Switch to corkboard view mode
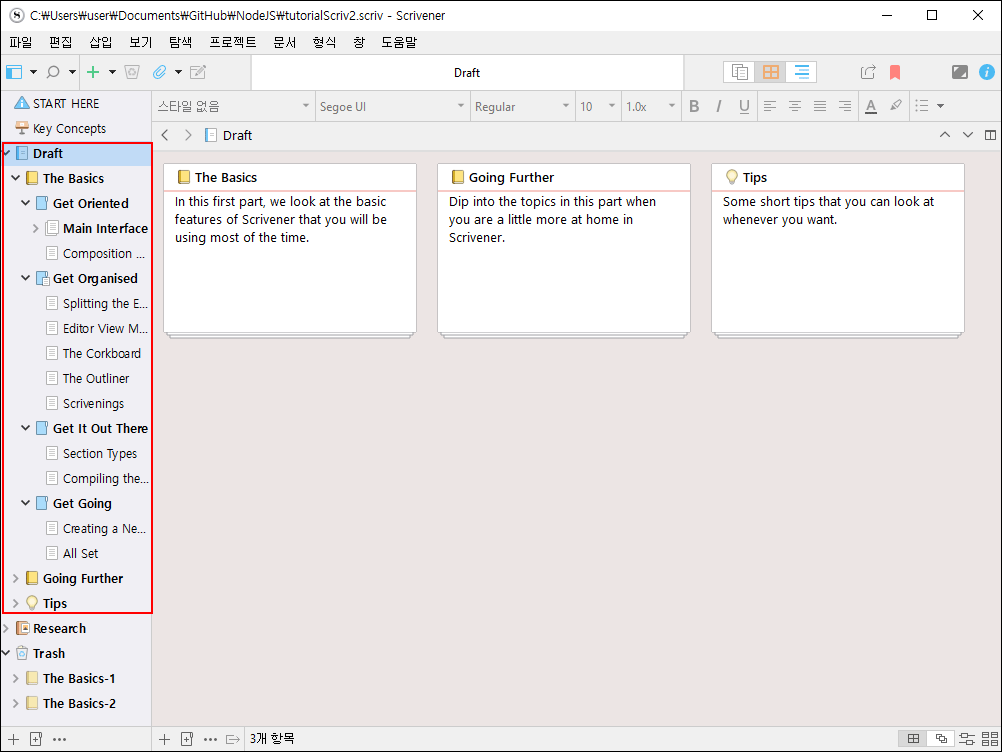Screen dimensions: 1002x752 click(x=771, y=72)
